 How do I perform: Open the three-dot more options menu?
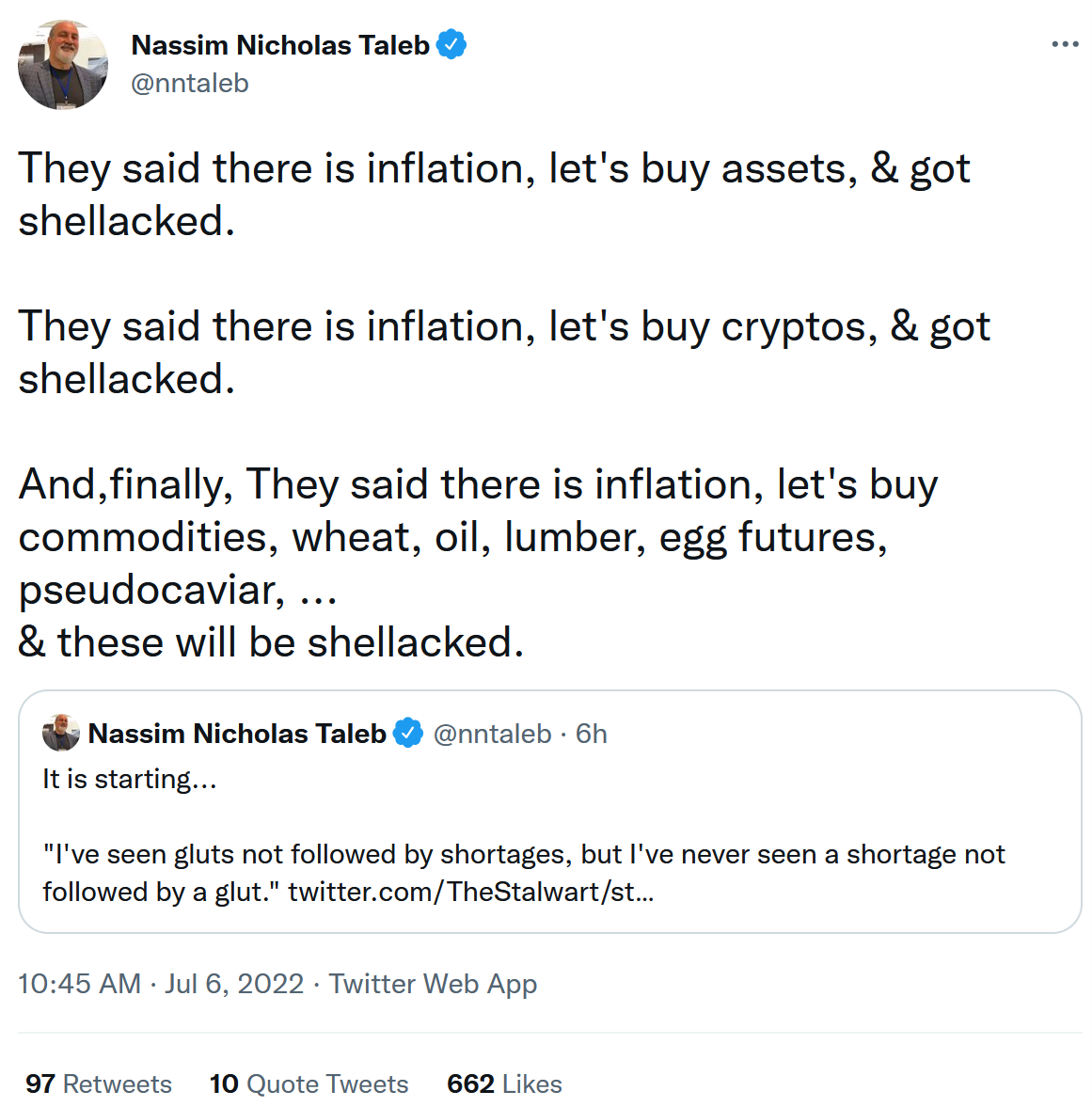coord(1065,44)
